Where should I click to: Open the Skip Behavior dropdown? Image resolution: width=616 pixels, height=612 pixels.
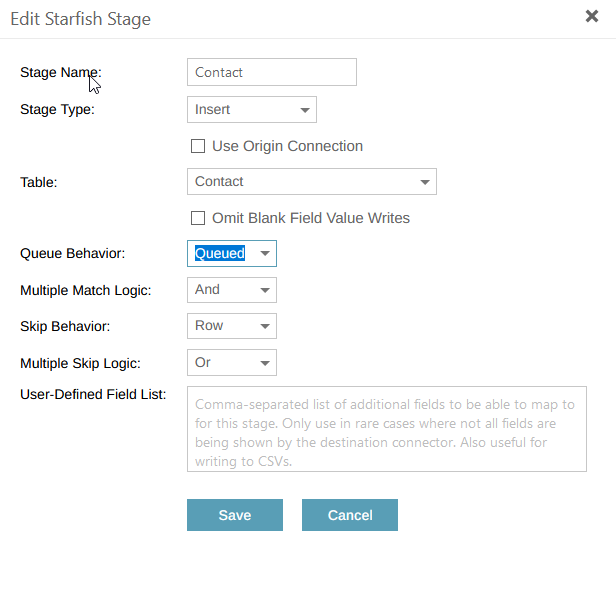click(231, 326)
